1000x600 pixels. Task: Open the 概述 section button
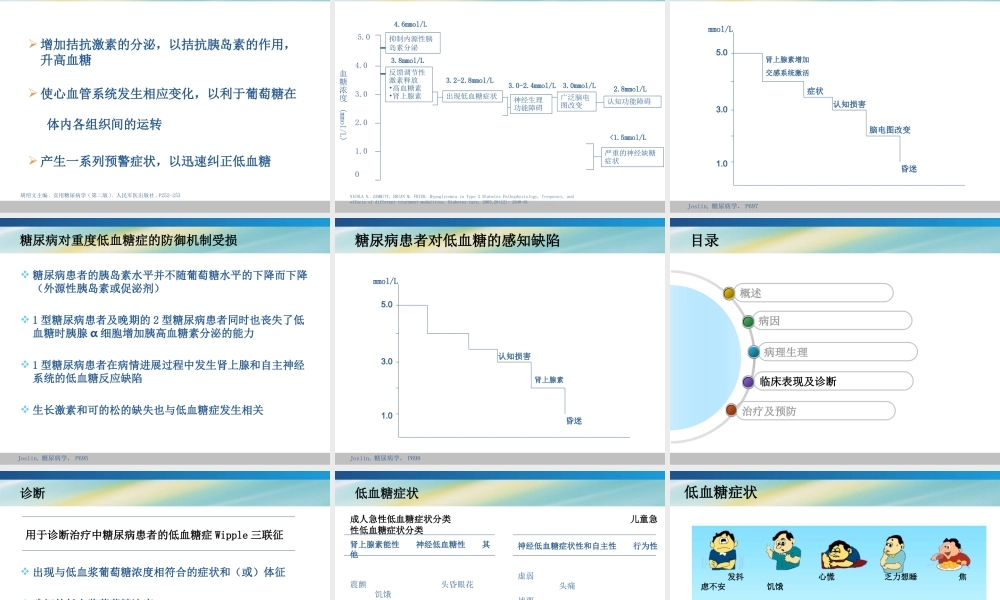tap(814, 293)
